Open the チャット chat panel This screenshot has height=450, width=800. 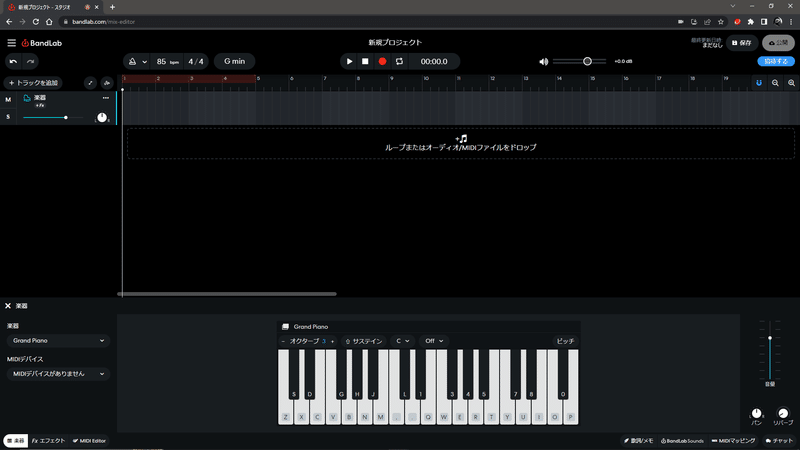click(x=780, y=441)
